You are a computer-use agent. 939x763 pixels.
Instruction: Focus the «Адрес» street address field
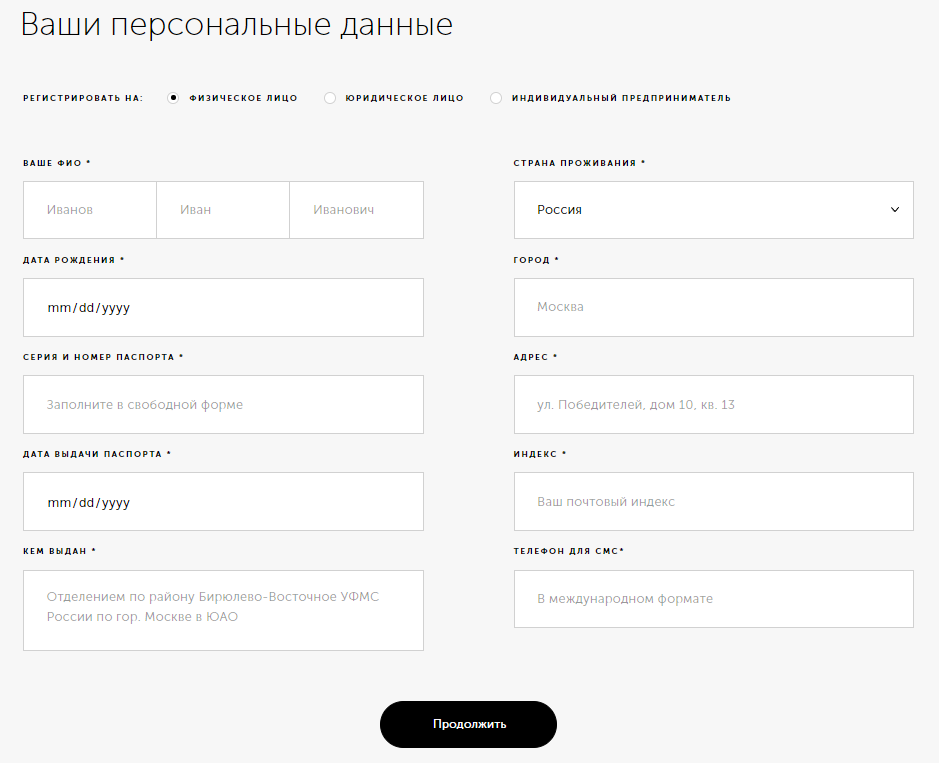click(x=713, y=404)
